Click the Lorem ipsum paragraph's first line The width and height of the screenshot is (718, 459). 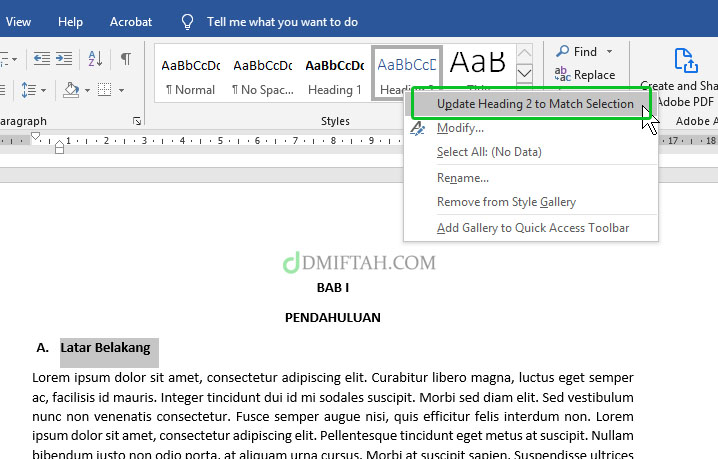[333, 378]
